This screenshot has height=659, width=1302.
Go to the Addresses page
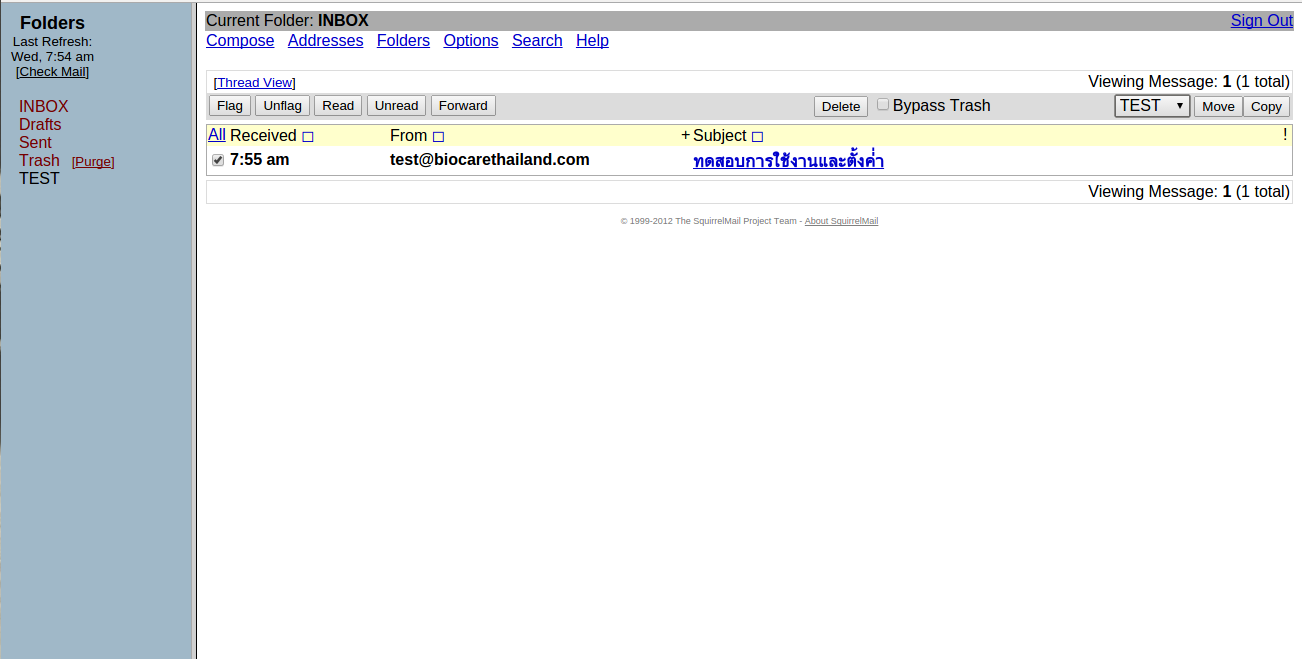325,41
